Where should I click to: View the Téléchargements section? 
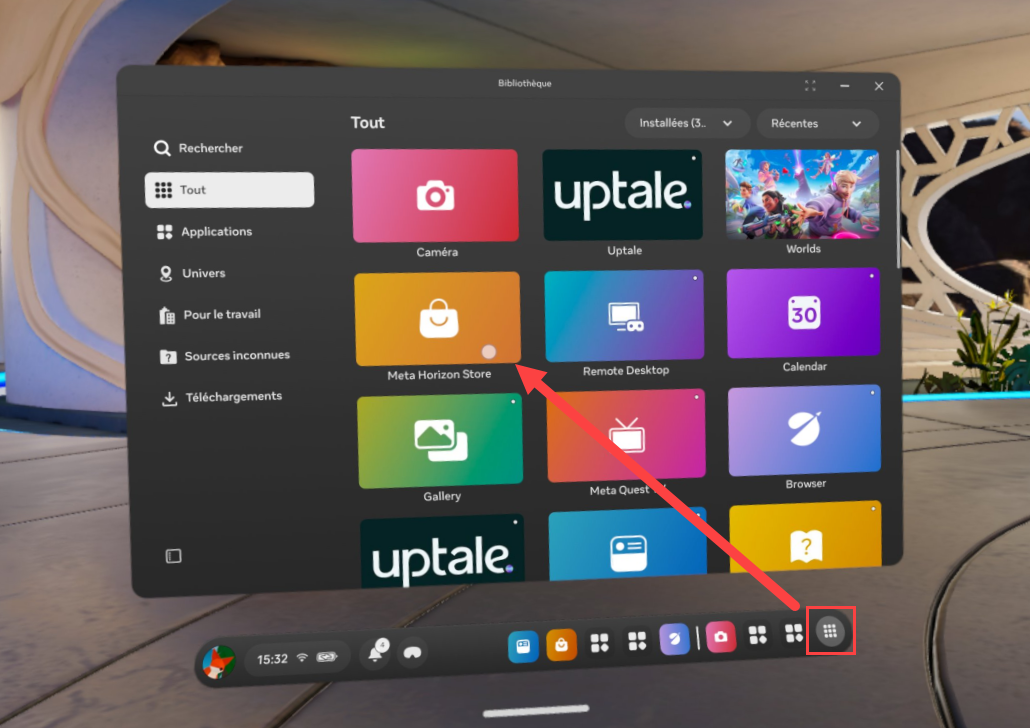click(221, 397)
